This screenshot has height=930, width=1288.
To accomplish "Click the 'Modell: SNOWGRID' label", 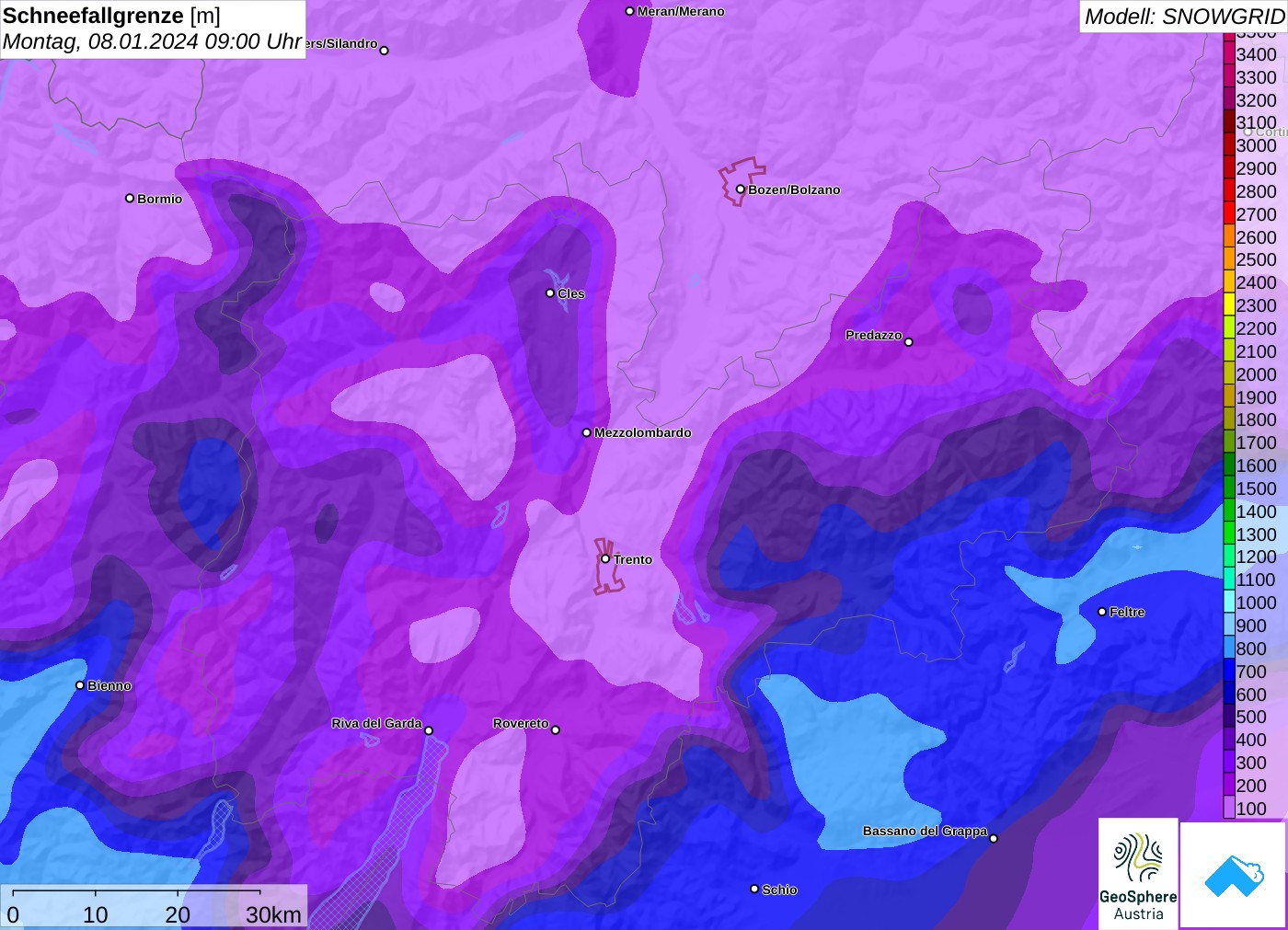I will 1184,17.
